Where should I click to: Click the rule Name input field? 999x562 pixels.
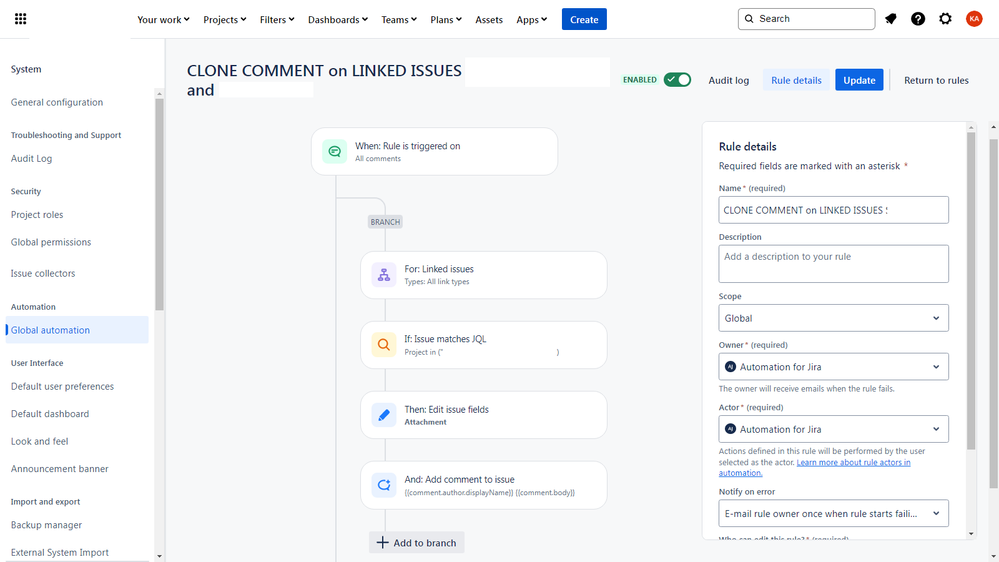pos(833,210)
